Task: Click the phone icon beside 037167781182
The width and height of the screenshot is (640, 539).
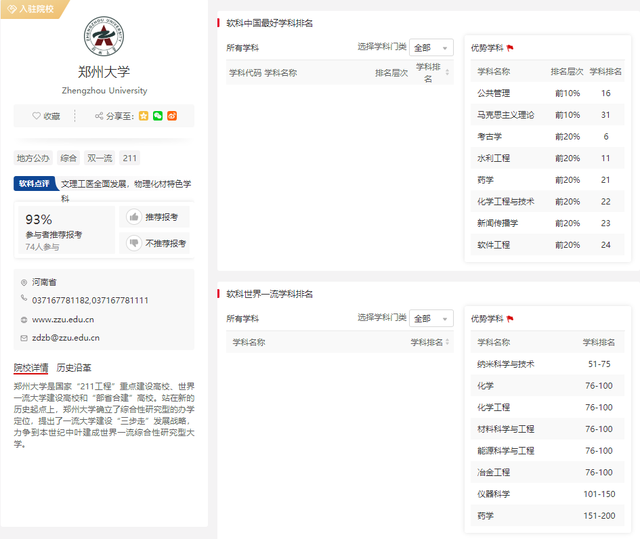Action: tap(24, 298)
